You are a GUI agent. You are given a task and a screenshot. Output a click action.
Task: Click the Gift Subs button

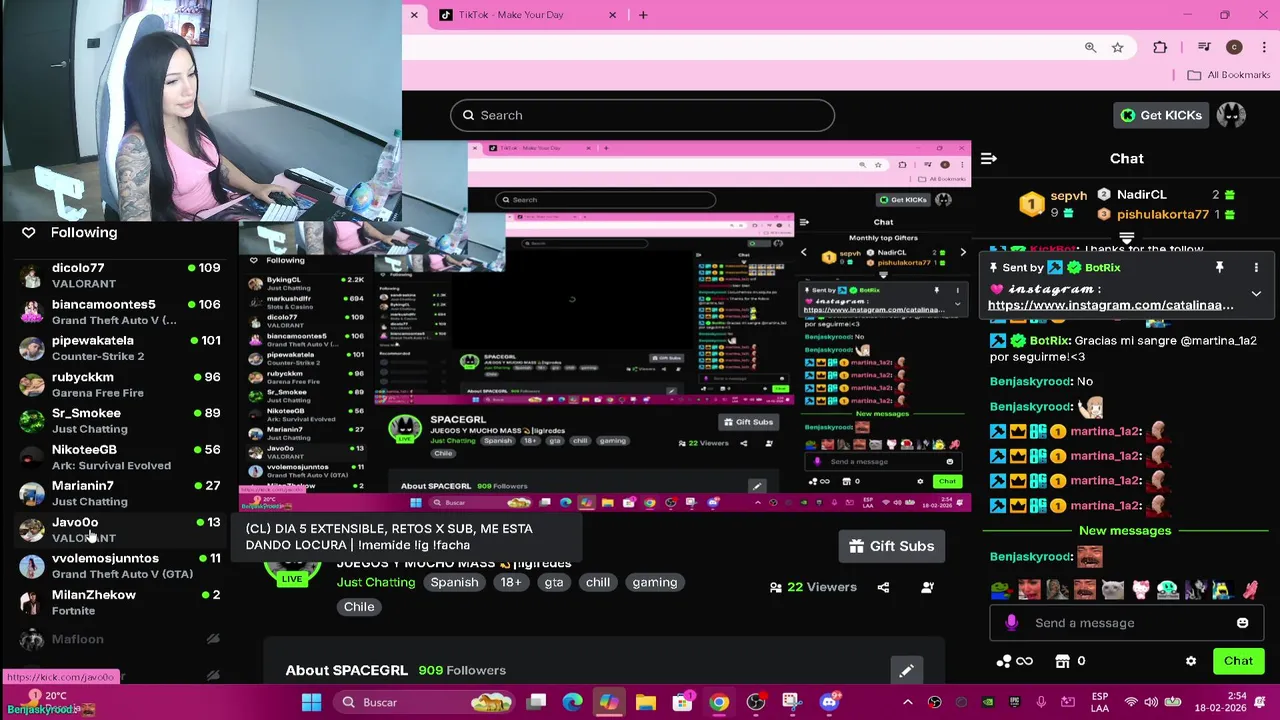pyautogui.click(x=891, y=546)
